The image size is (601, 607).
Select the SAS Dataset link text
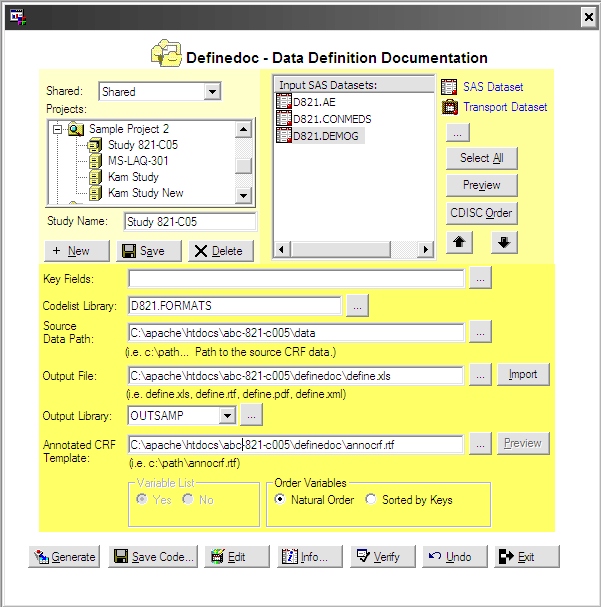(493, 87)
